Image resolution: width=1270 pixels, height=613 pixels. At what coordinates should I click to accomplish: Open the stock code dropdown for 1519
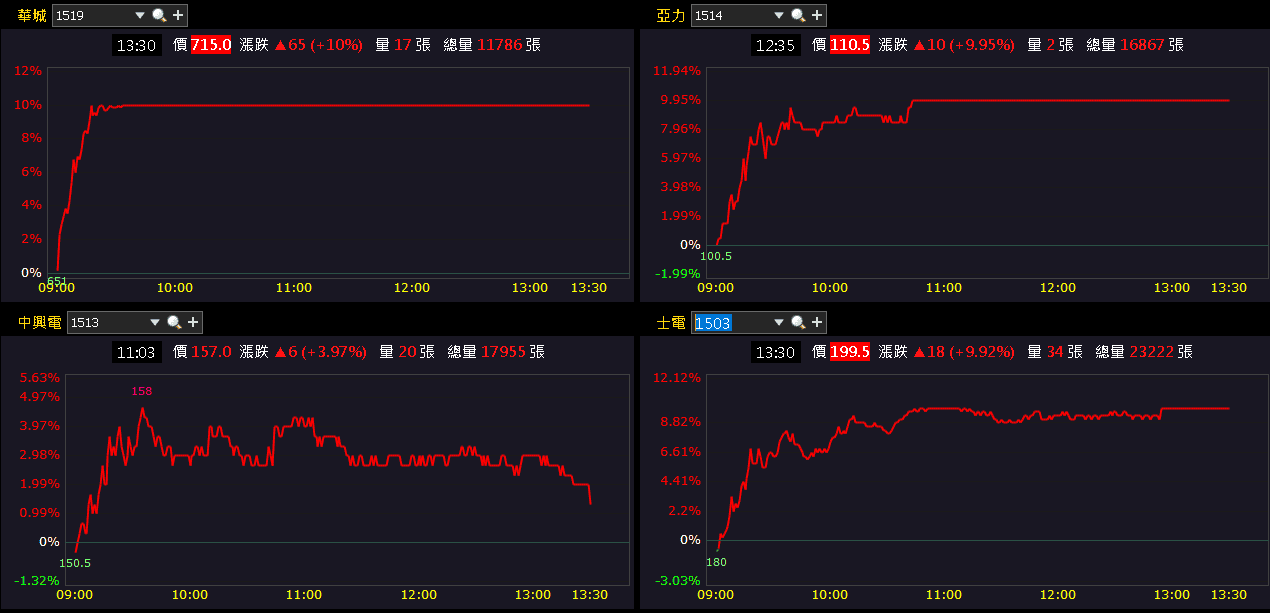[139, 15]
